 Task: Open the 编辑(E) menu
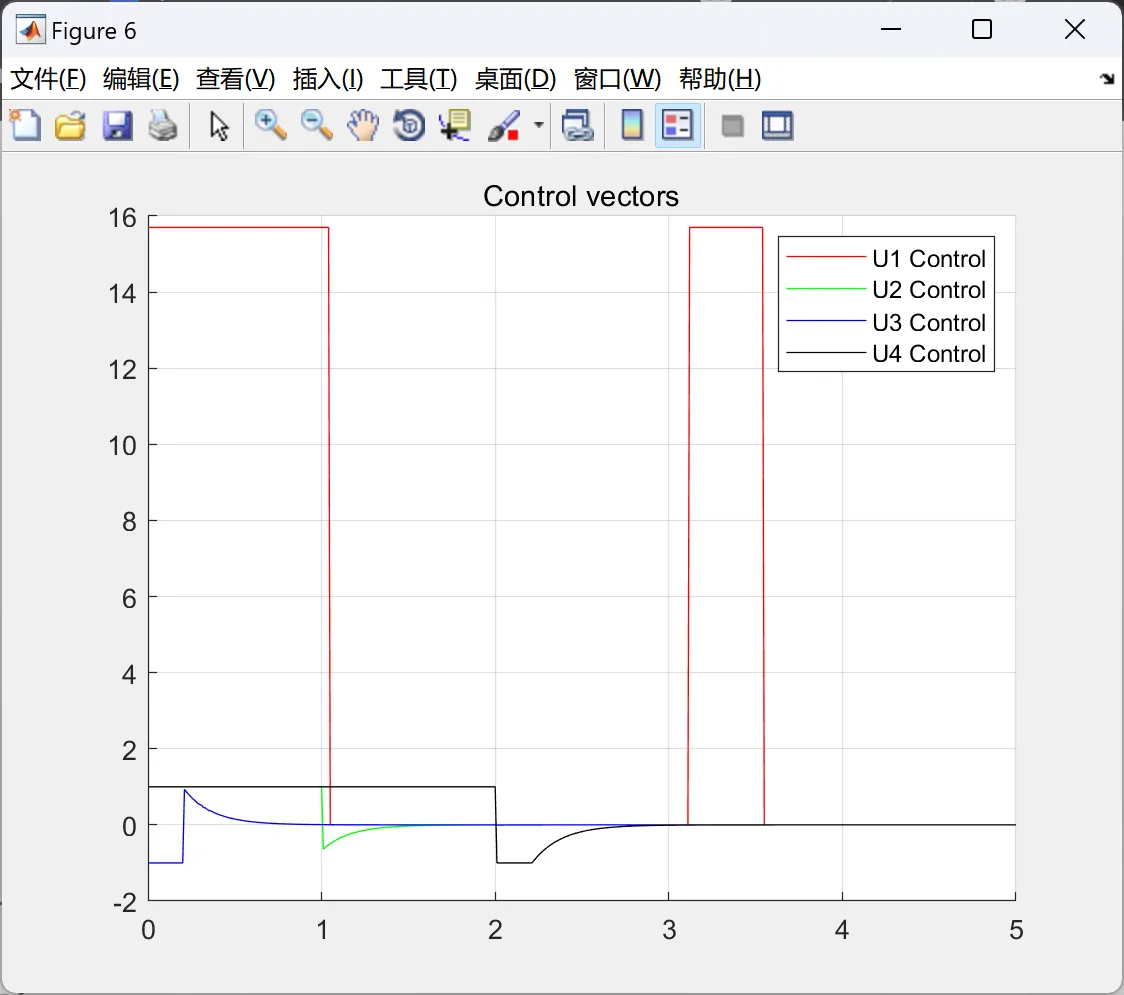tap(140, 79)
